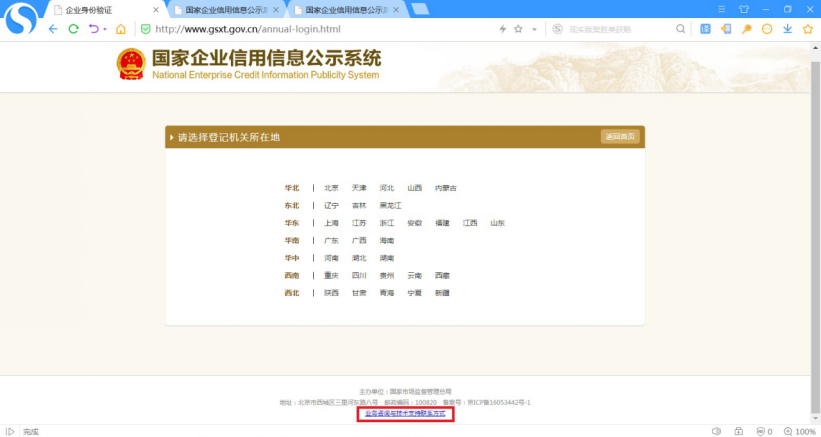
Task: Click the 返回首页 button
Action: (x=619, y=137)
